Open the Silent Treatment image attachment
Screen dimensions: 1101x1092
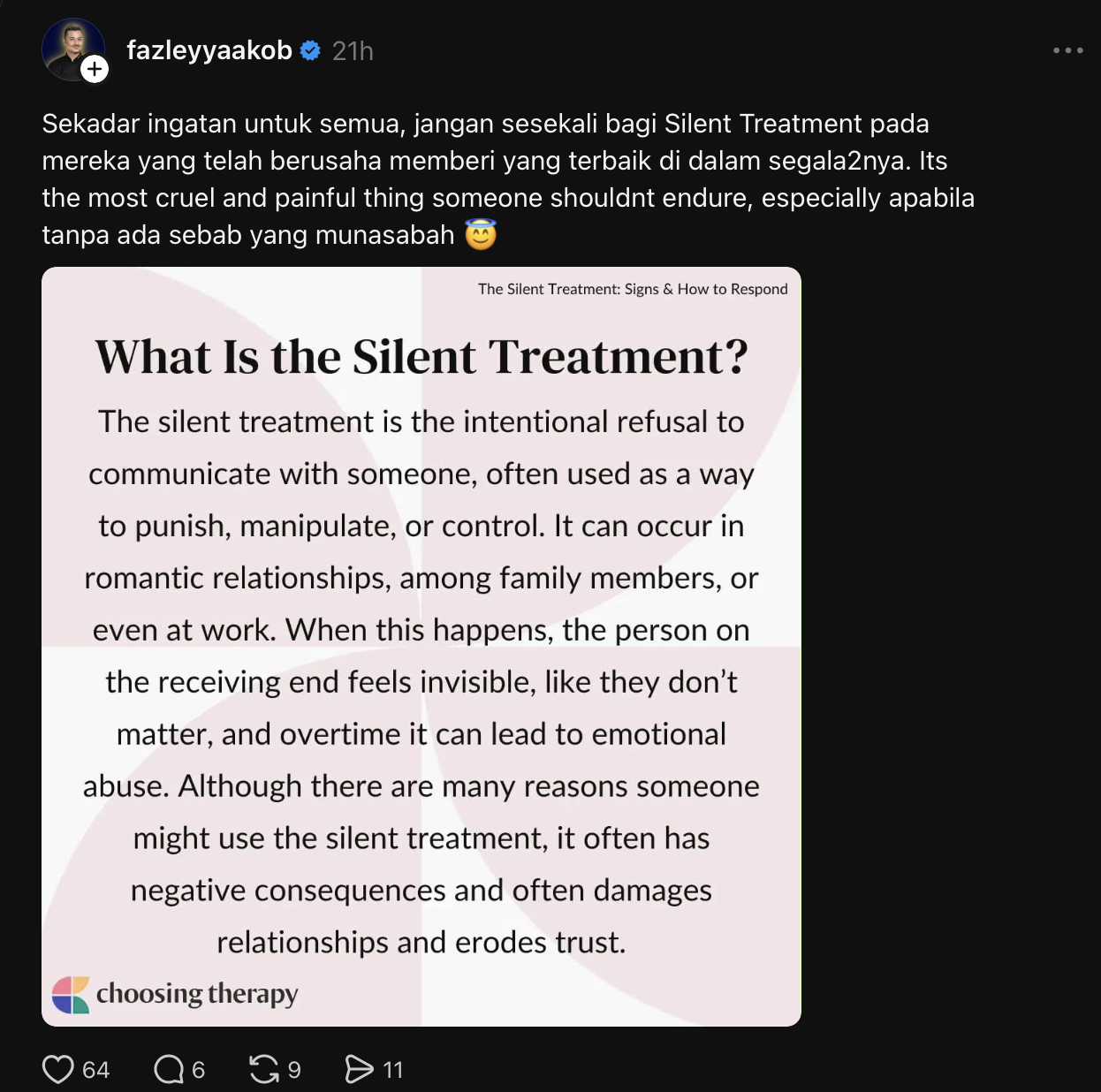421,647
